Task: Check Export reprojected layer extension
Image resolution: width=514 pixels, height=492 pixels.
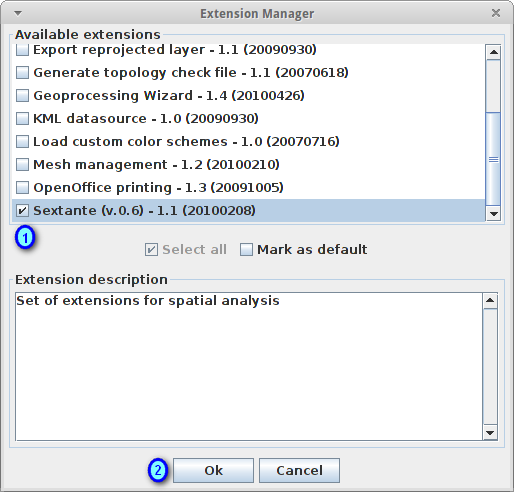Action: pyautogui.click(x=22, y=50)
